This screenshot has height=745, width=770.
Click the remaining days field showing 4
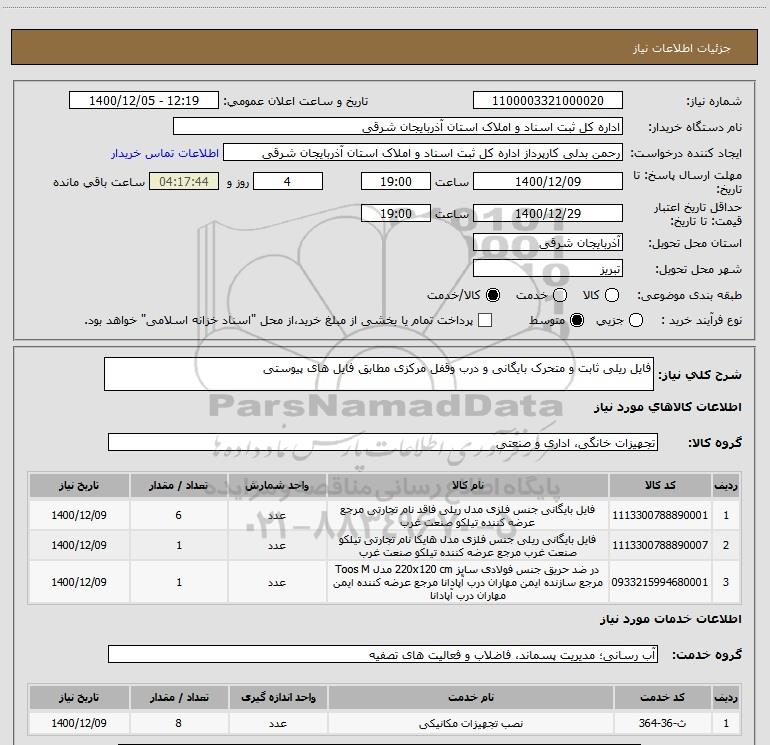point(287,182)
